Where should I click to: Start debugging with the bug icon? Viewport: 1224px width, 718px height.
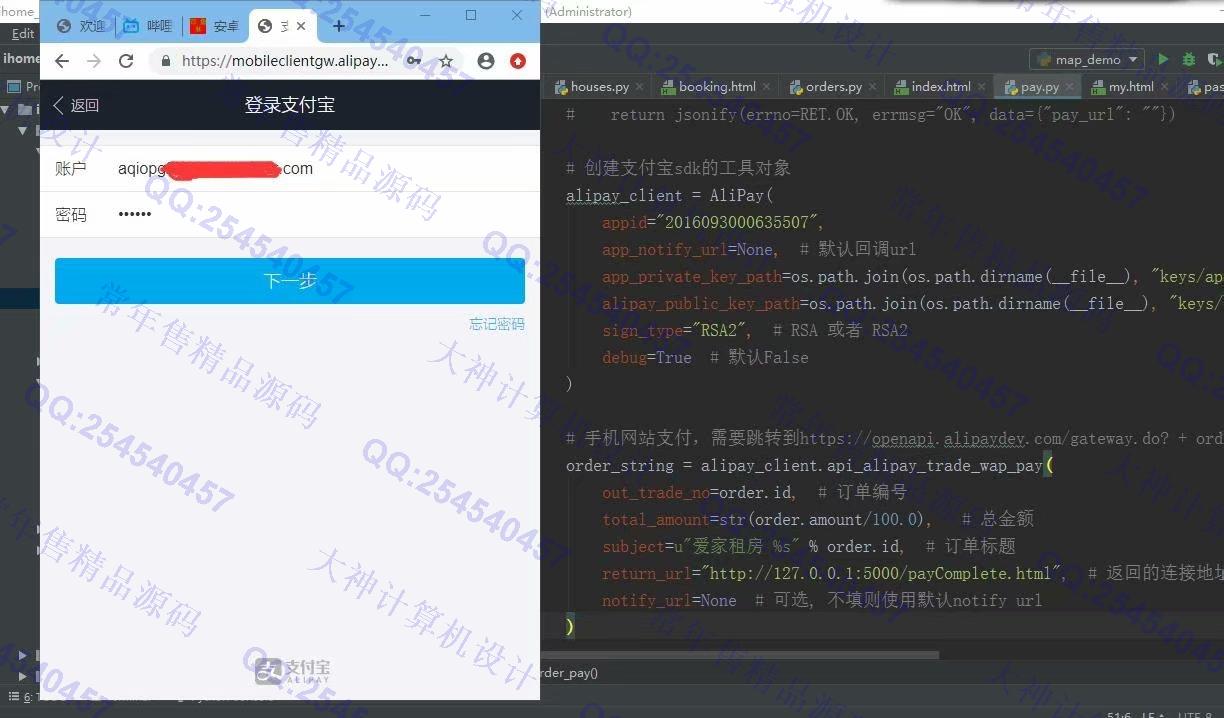1189,59
